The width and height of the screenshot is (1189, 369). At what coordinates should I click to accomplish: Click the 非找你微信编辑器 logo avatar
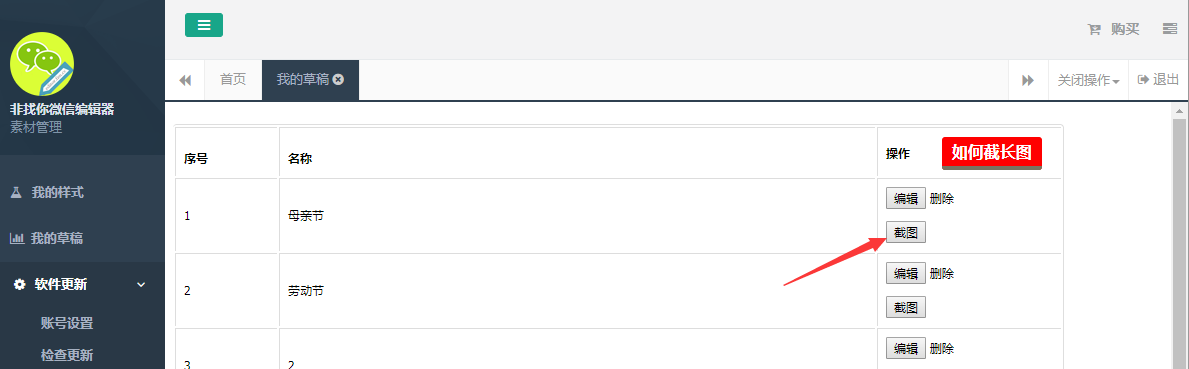(x=42, y=64)
